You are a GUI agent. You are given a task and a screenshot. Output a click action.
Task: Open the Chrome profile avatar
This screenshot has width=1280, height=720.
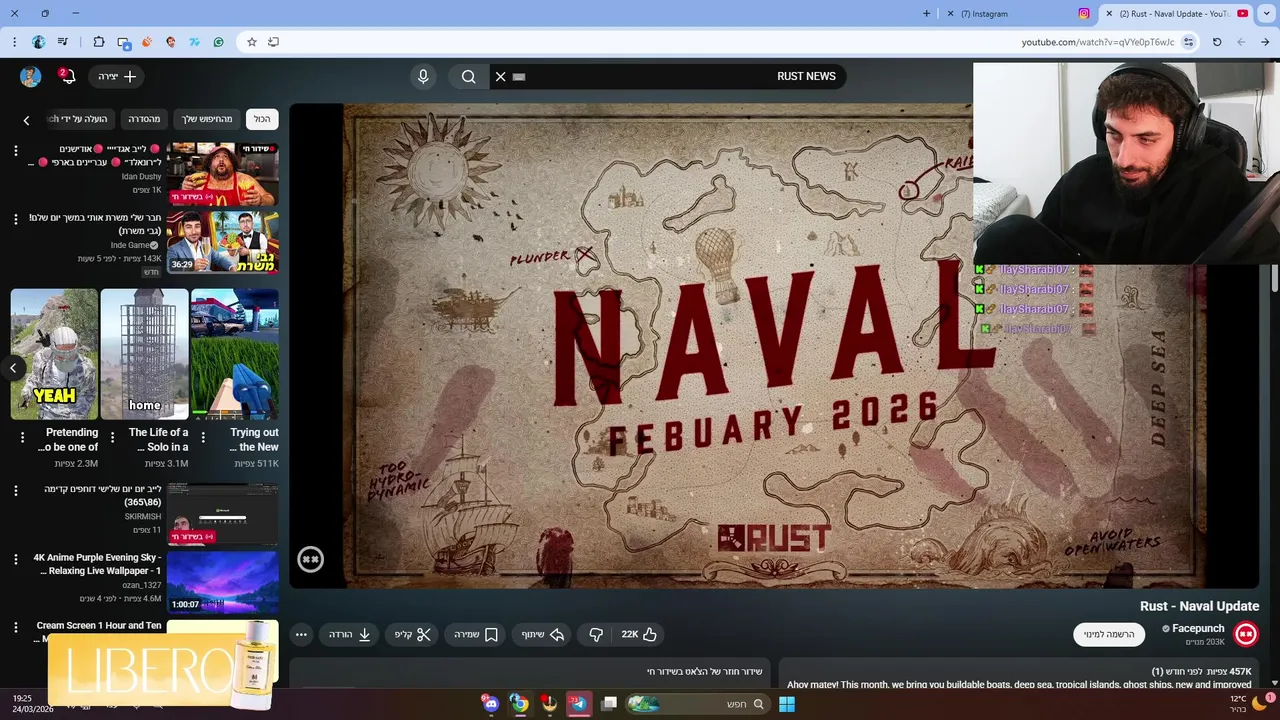point(38,42)
